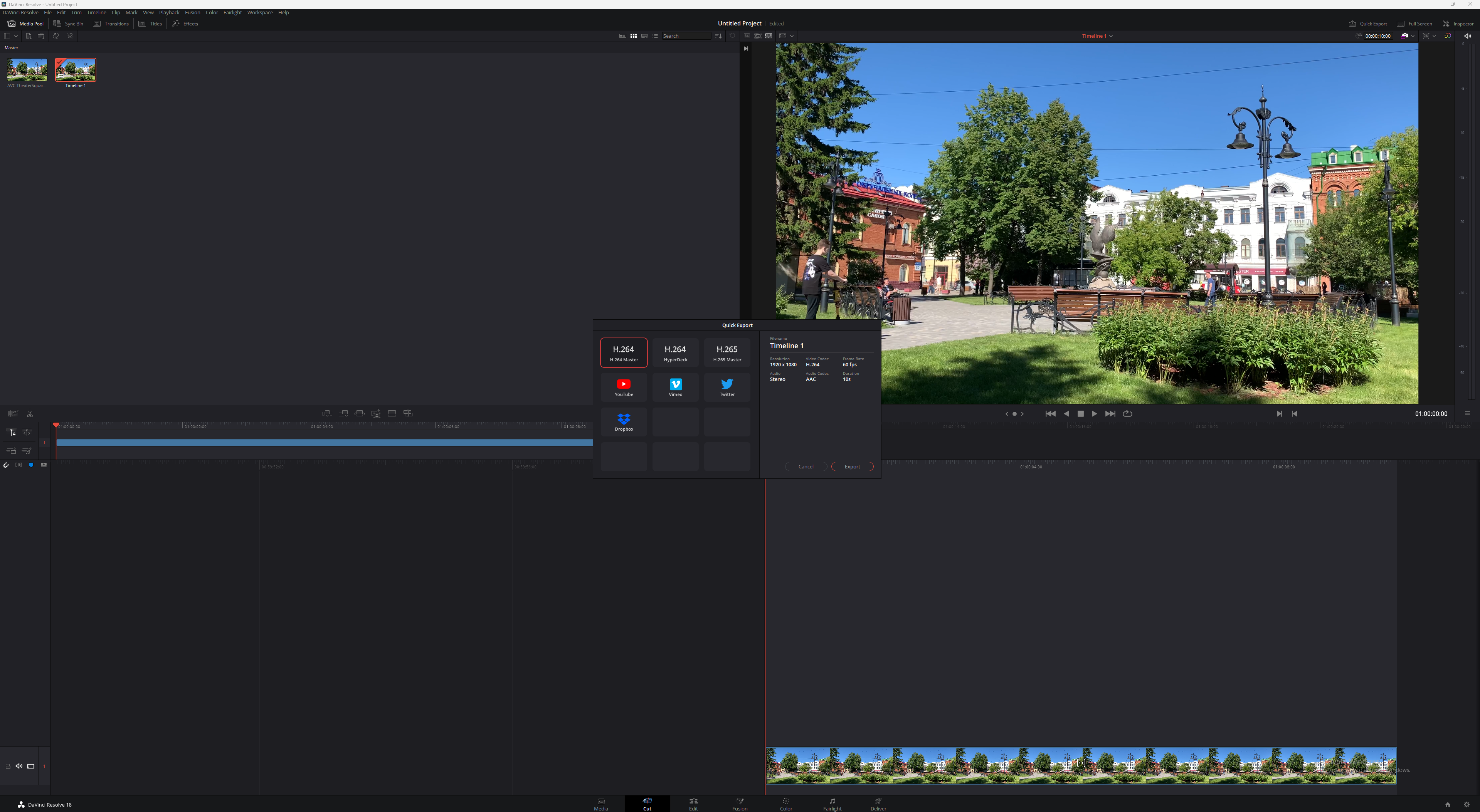Image resolution: width=1480 pixels, height=812 pixels.
Task: Open the Sync Bin panel
Action: point(68,23)
